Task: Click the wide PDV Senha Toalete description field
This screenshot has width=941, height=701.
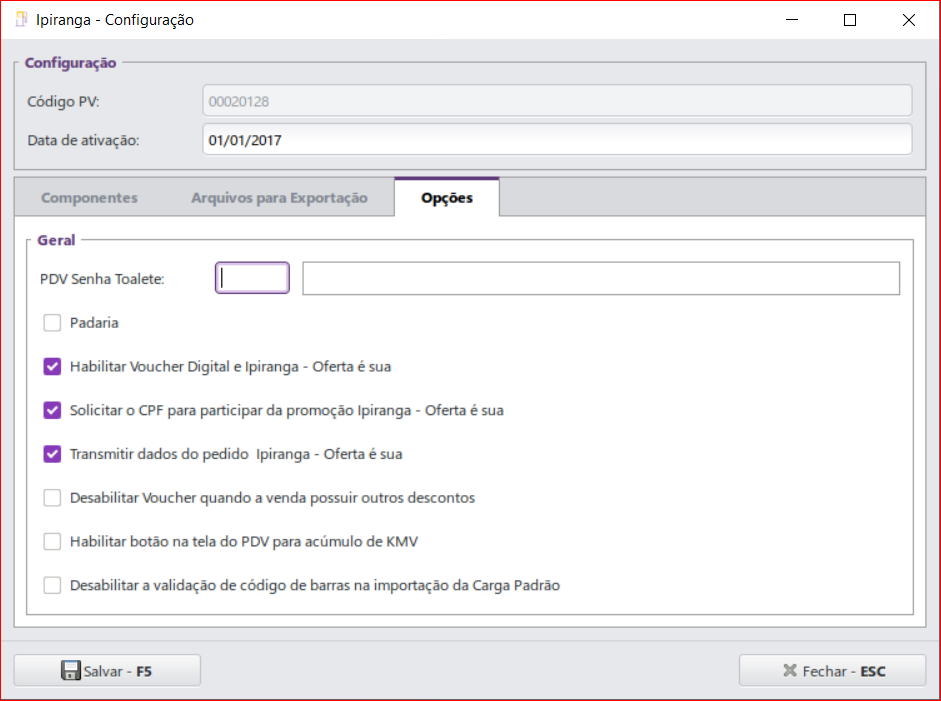Action: pyautogui.click(x=601, y=278)
